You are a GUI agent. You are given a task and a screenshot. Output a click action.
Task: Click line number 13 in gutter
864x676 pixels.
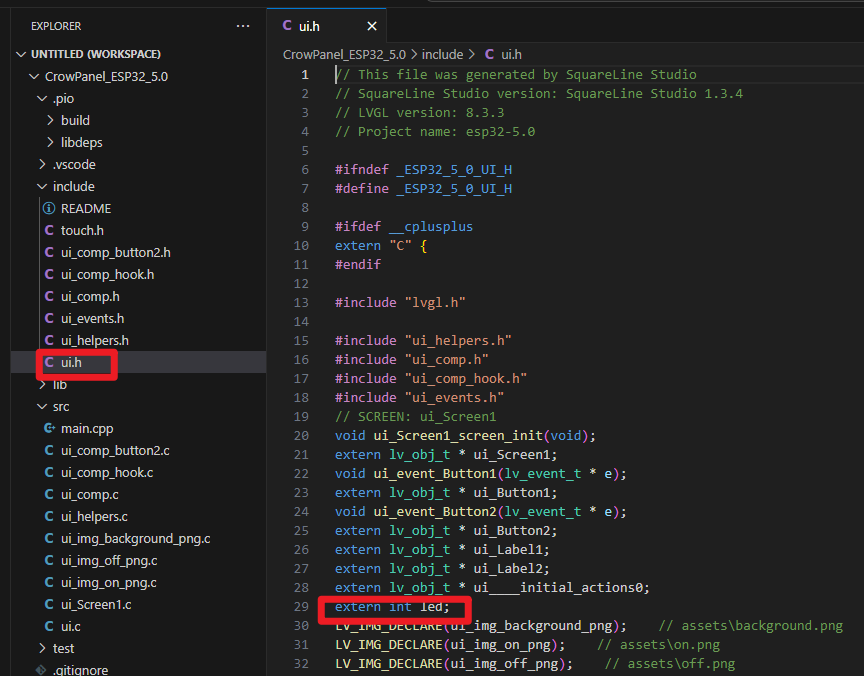[x=301, y=302]
